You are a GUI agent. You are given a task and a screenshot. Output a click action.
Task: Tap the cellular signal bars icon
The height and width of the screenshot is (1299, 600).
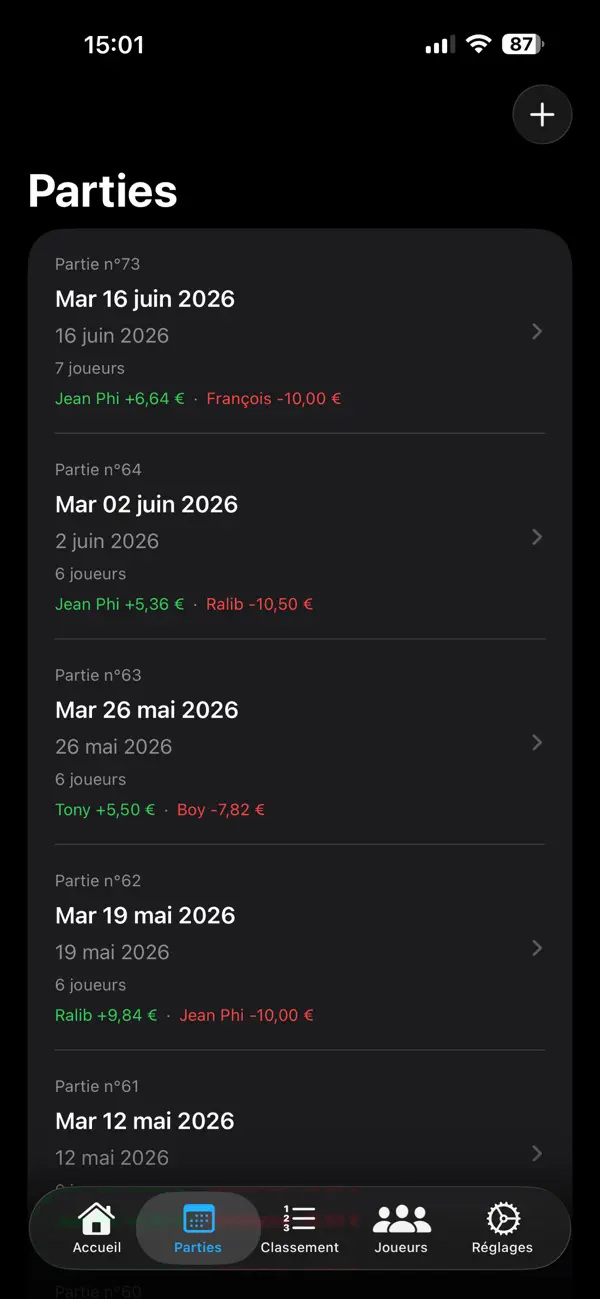438,45
